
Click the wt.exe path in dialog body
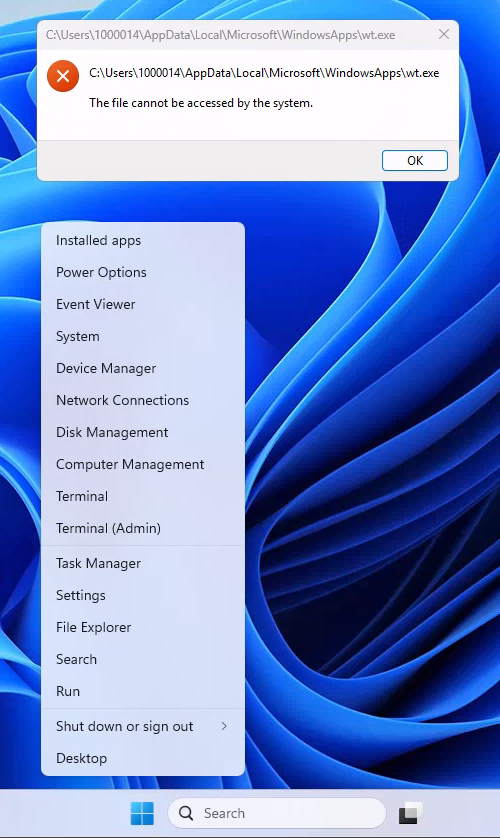point(264,73)
